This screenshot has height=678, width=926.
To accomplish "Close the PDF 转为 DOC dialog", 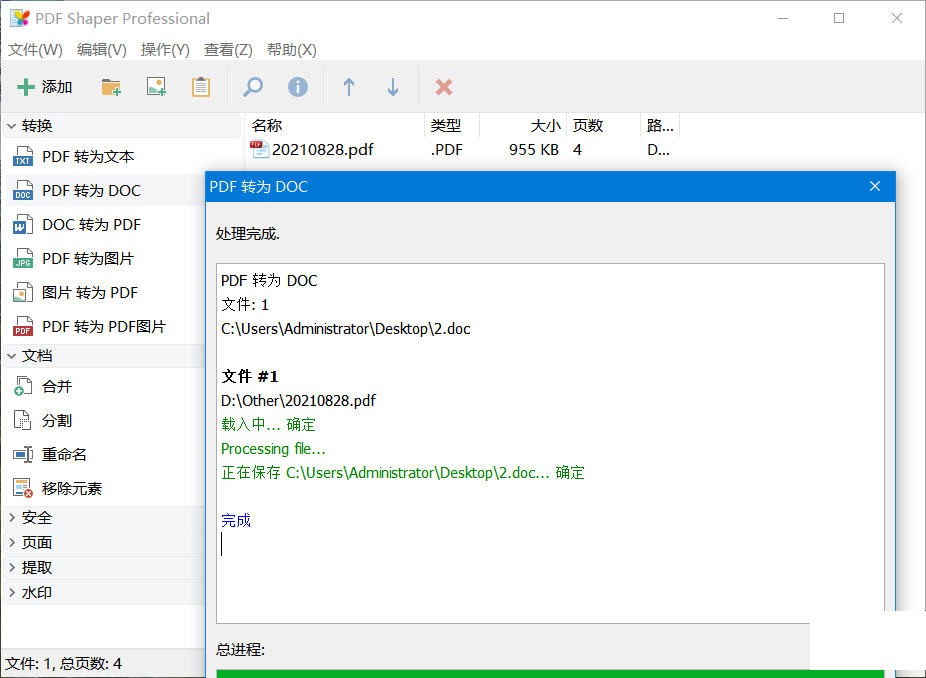I will pyautogui.click(x=875, y=187).
